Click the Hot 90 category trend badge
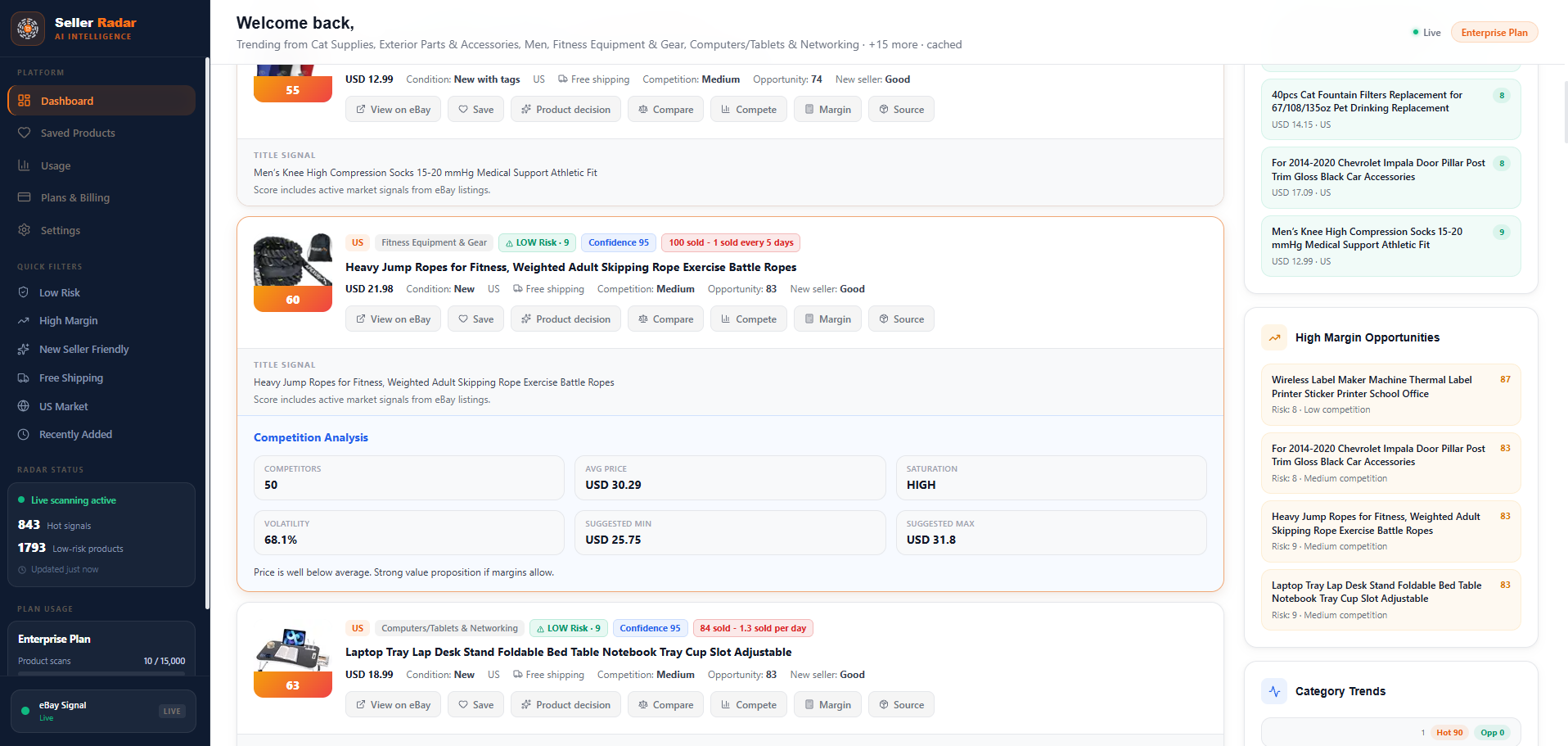This screenshot has width=1568, height=746. (x=1449, y=733)
